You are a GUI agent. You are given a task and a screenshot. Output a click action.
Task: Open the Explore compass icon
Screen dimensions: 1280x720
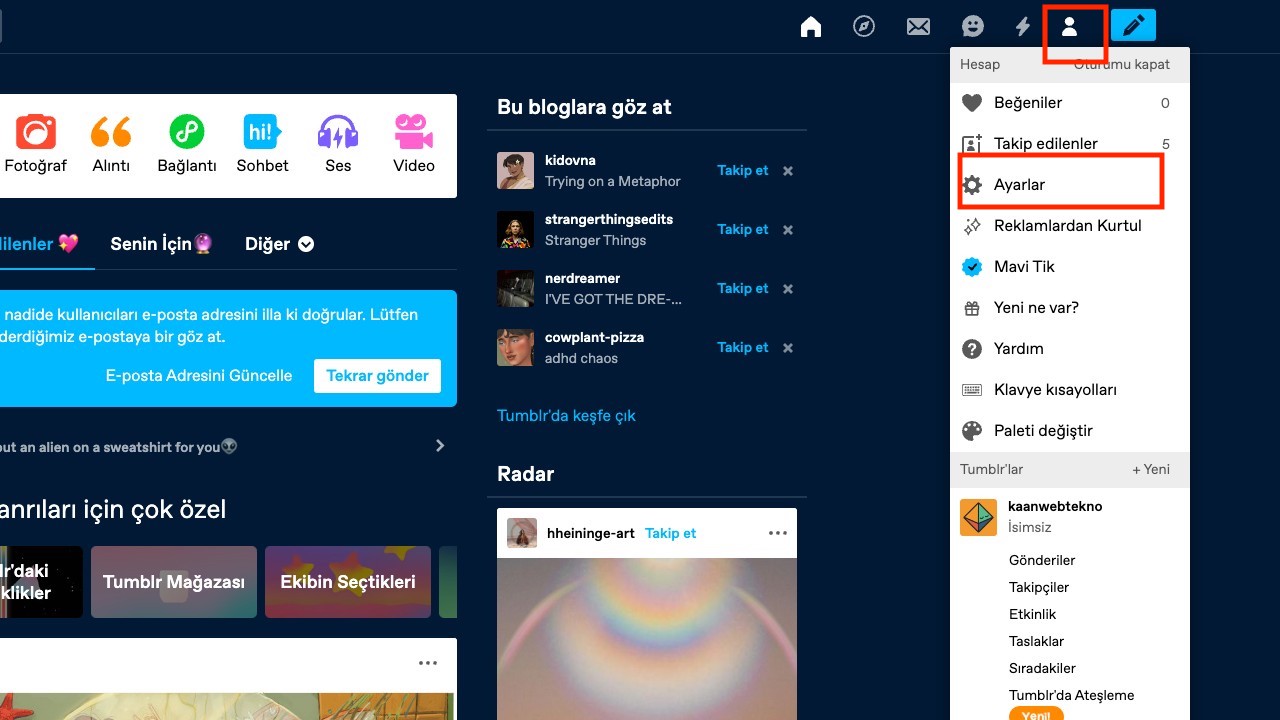coord(864,27)
